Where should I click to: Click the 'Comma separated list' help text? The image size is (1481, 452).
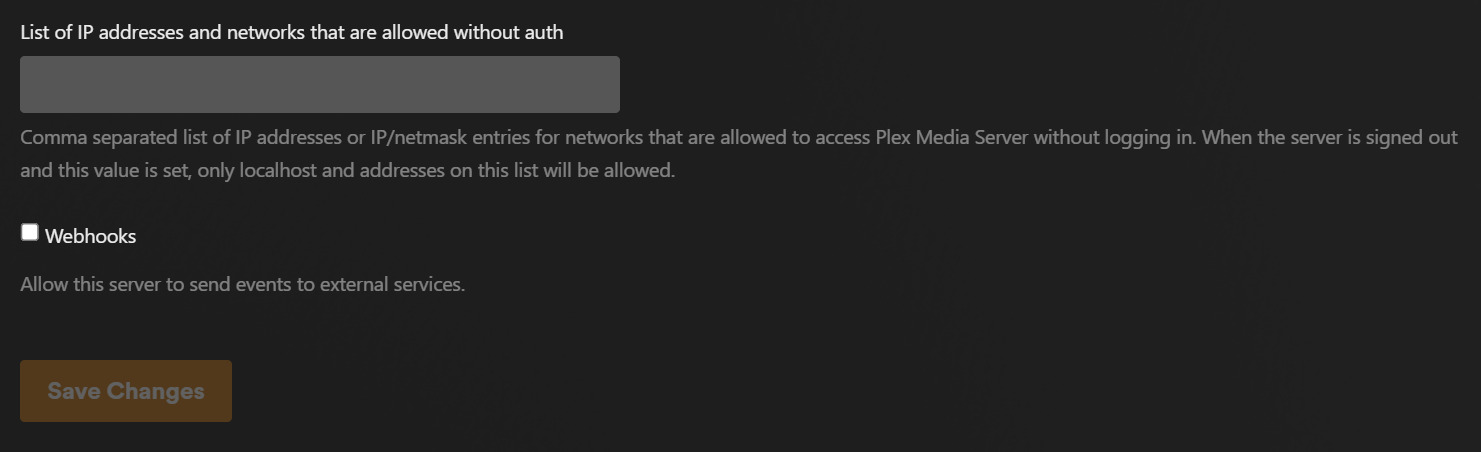click(x=100, y=137)
